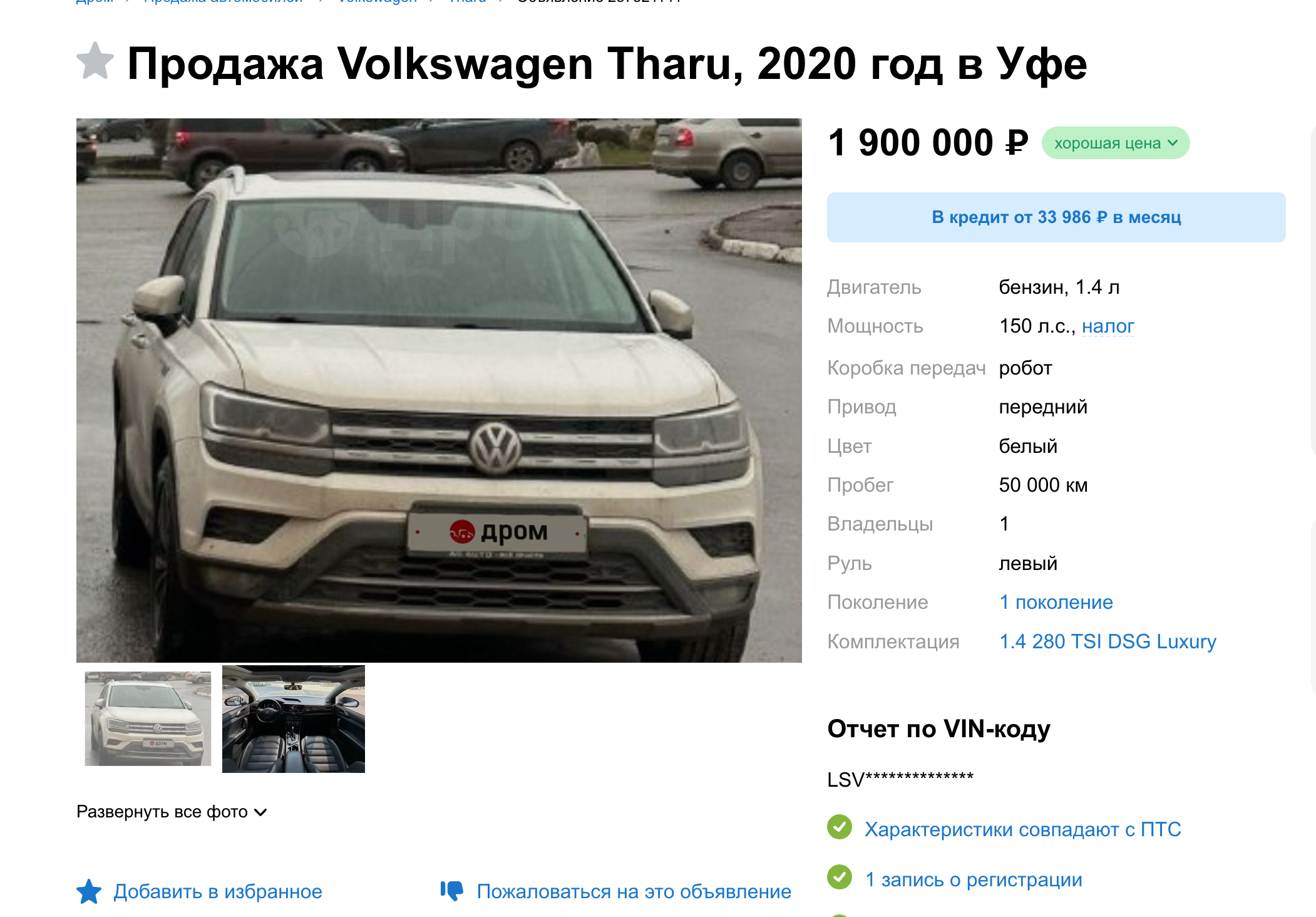
Task: Select the interior dashboard thumbnail
Action: click(x=294, y=718)
